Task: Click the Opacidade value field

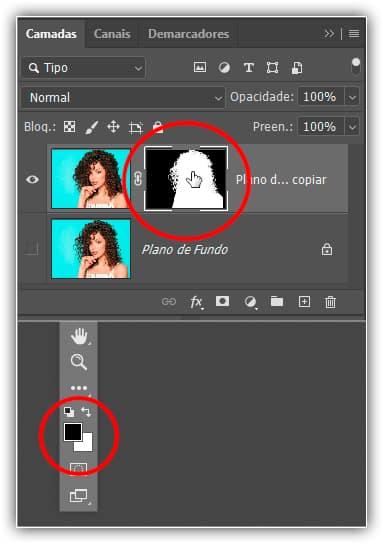Action: click(321, 97)
